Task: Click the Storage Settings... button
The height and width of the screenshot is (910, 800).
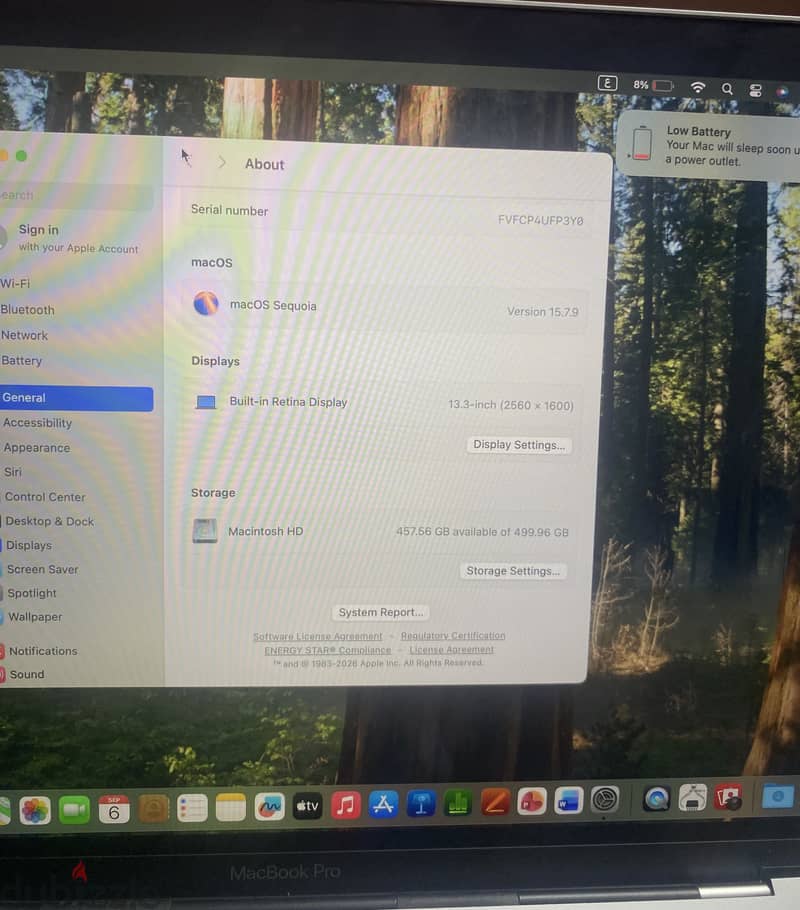Action: click(x=513, y=571)
